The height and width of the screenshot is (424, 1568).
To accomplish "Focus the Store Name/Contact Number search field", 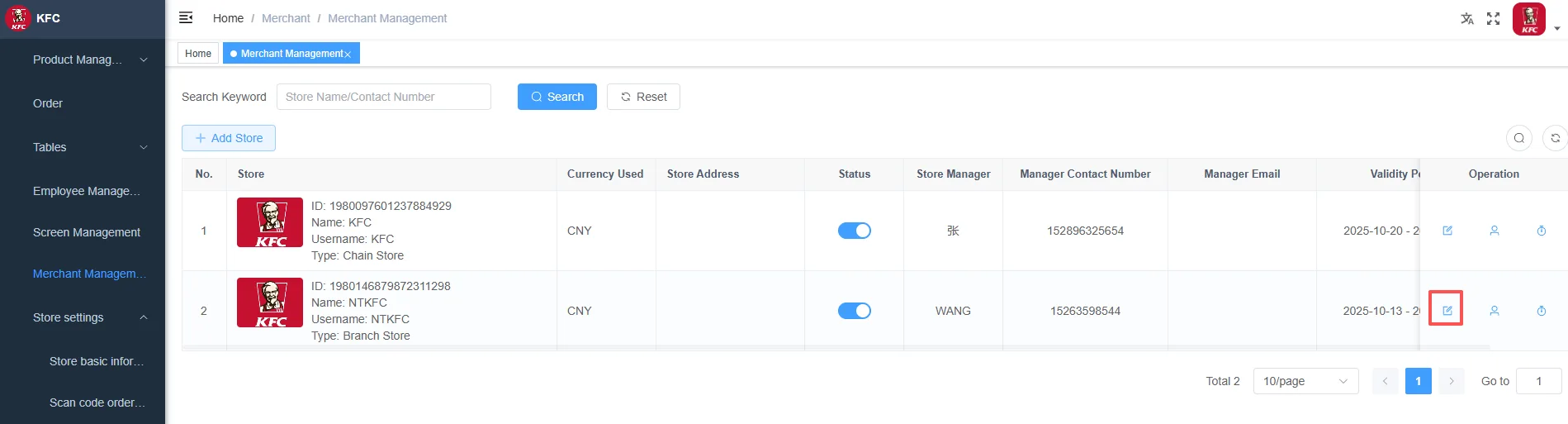I will point(384,97).
